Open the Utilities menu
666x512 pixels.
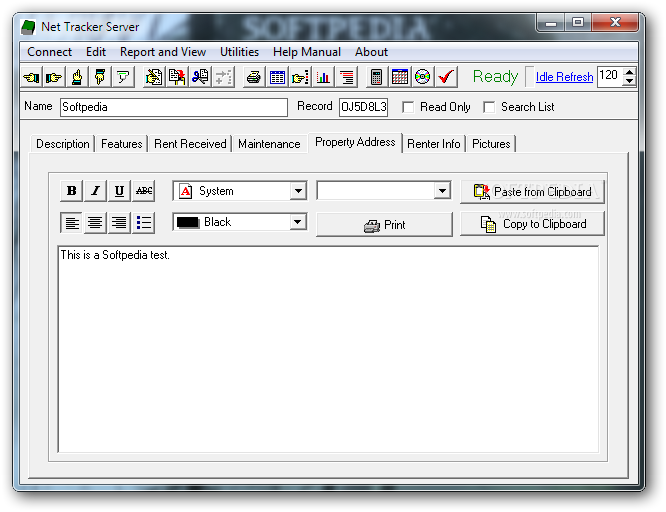click(240, 52)
